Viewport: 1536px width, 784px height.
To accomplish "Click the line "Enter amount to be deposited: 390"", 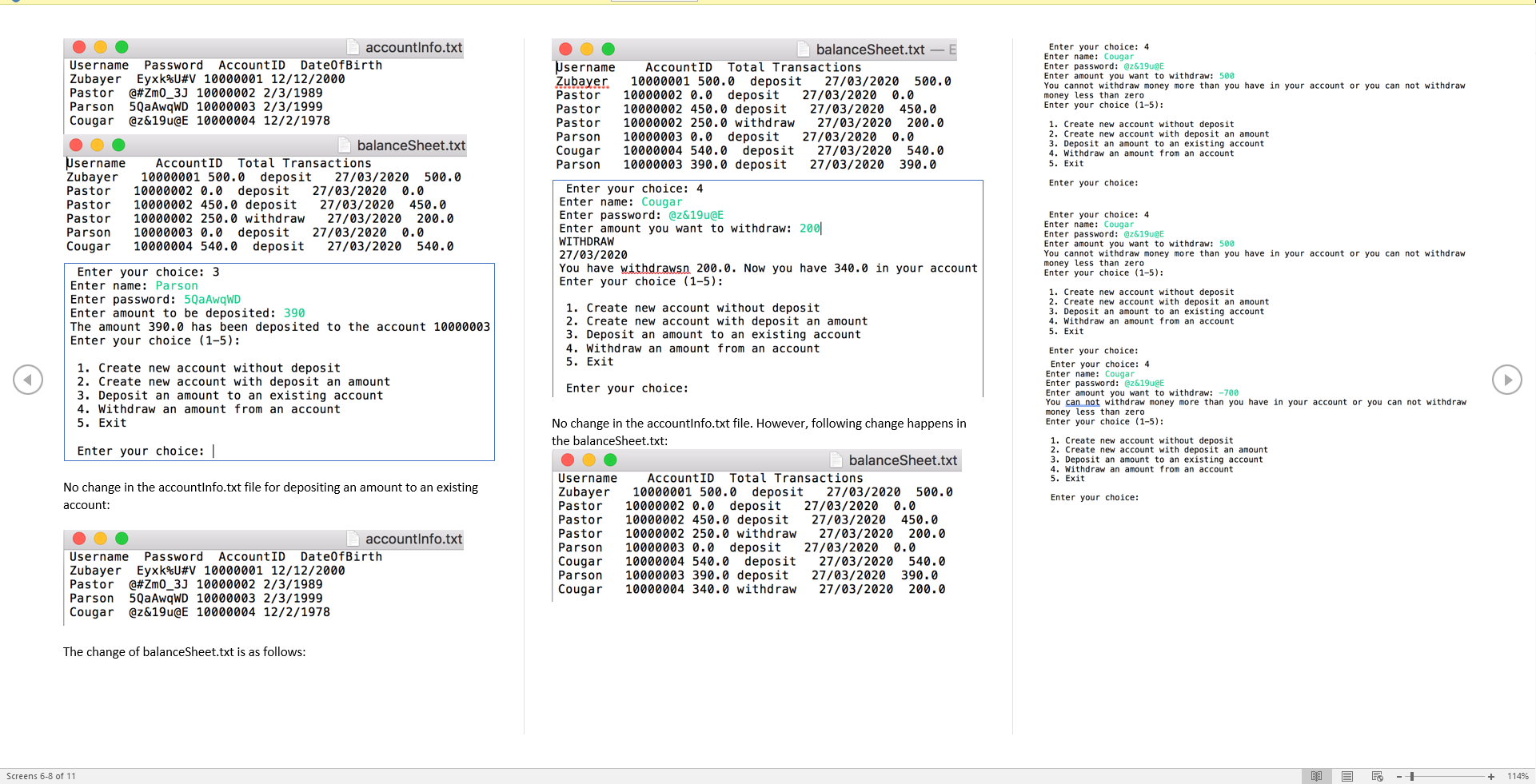I will (x=187, y=313).
